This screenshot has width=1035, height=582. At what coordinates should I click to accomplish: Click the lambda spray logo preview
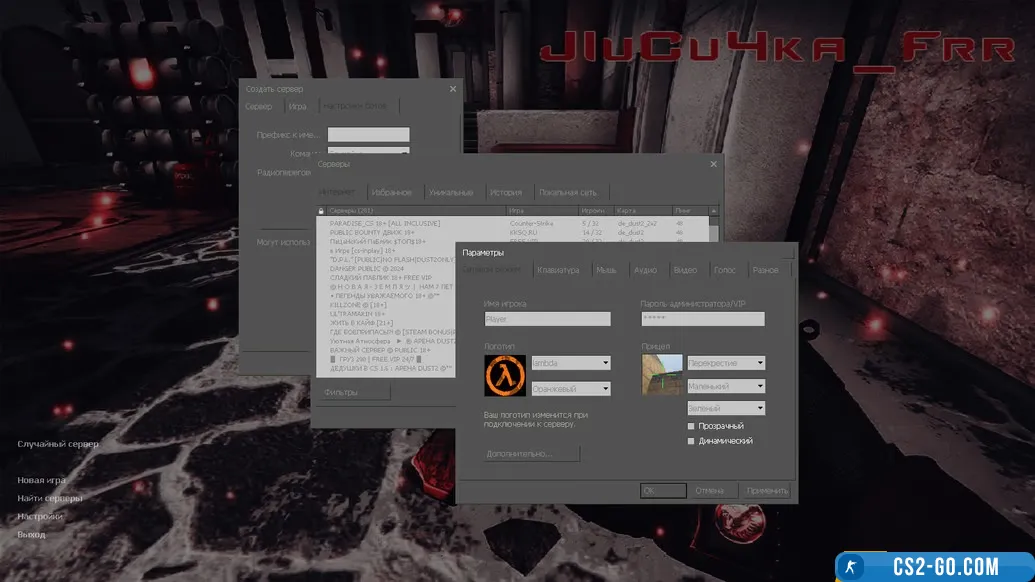[x=505, y=375]
